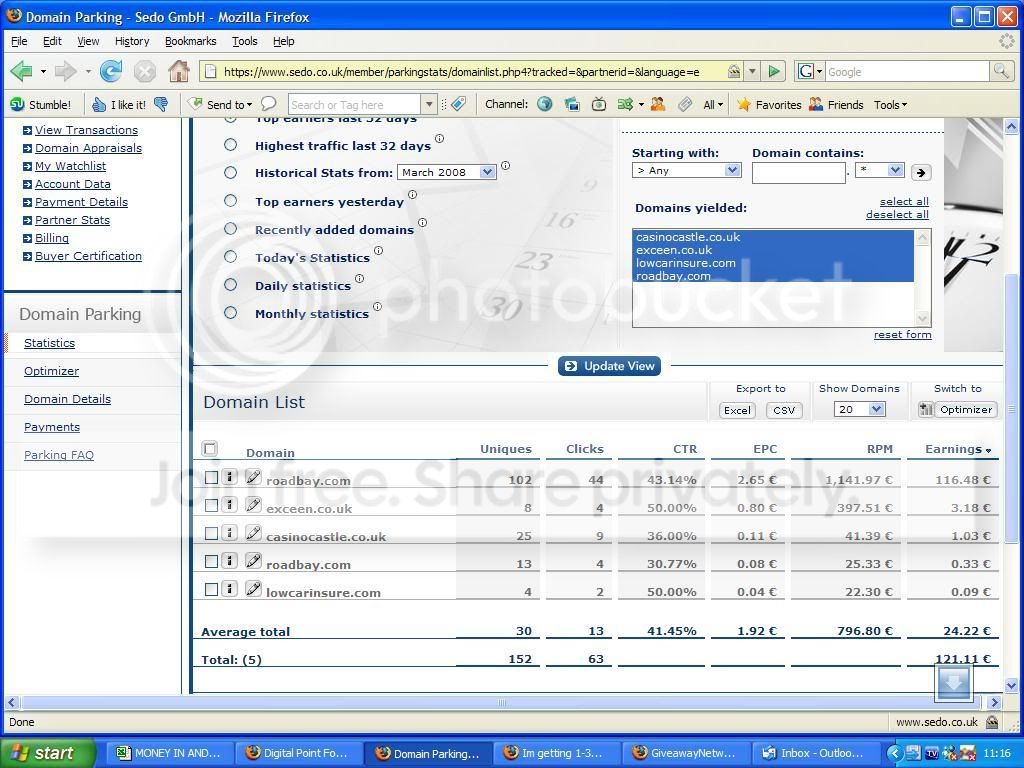1024x768 pixels.
Task: Click the horizontal scrollbar track
Action: pos(500,703)
